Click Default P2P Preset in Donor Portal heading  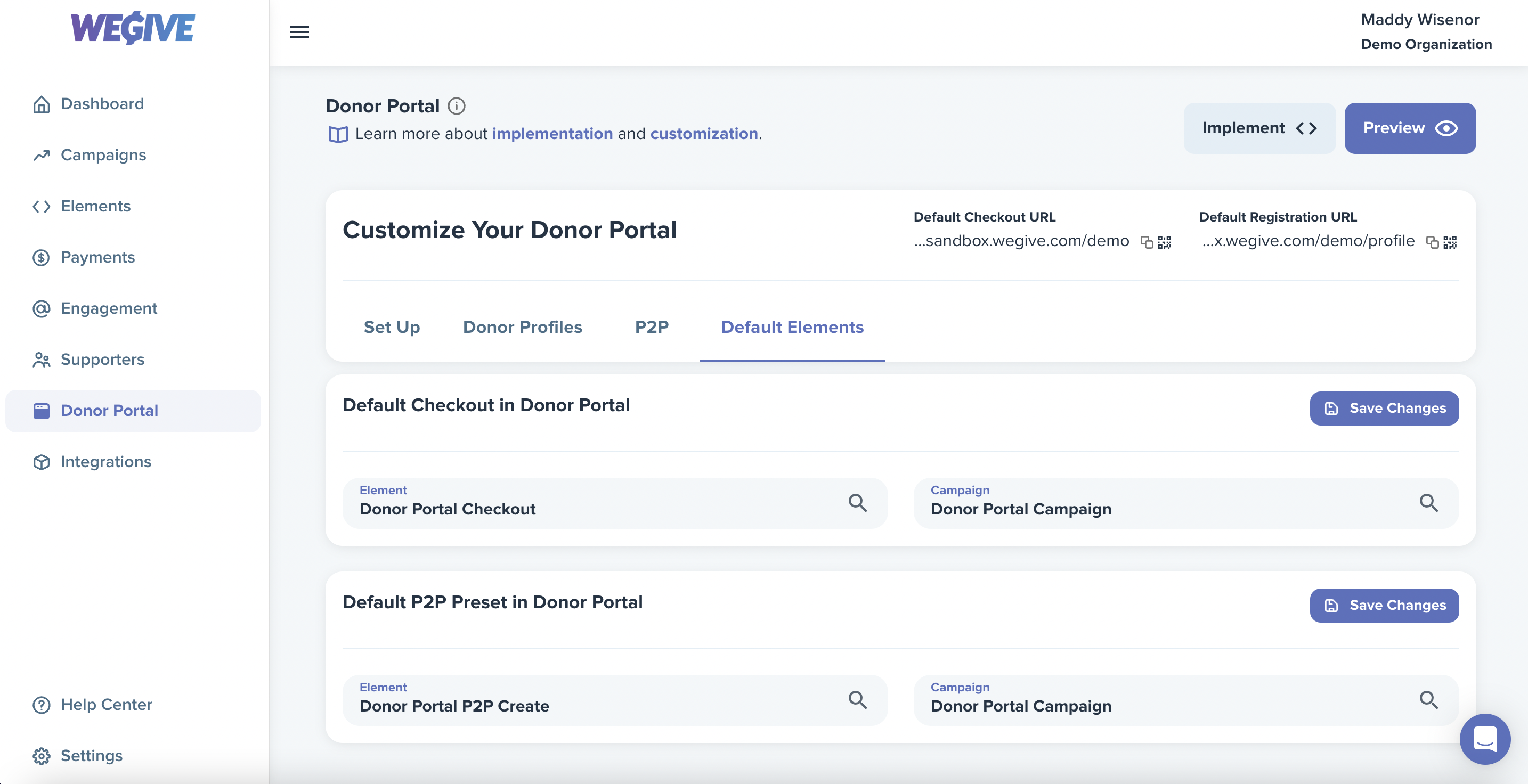click(492, 602)
